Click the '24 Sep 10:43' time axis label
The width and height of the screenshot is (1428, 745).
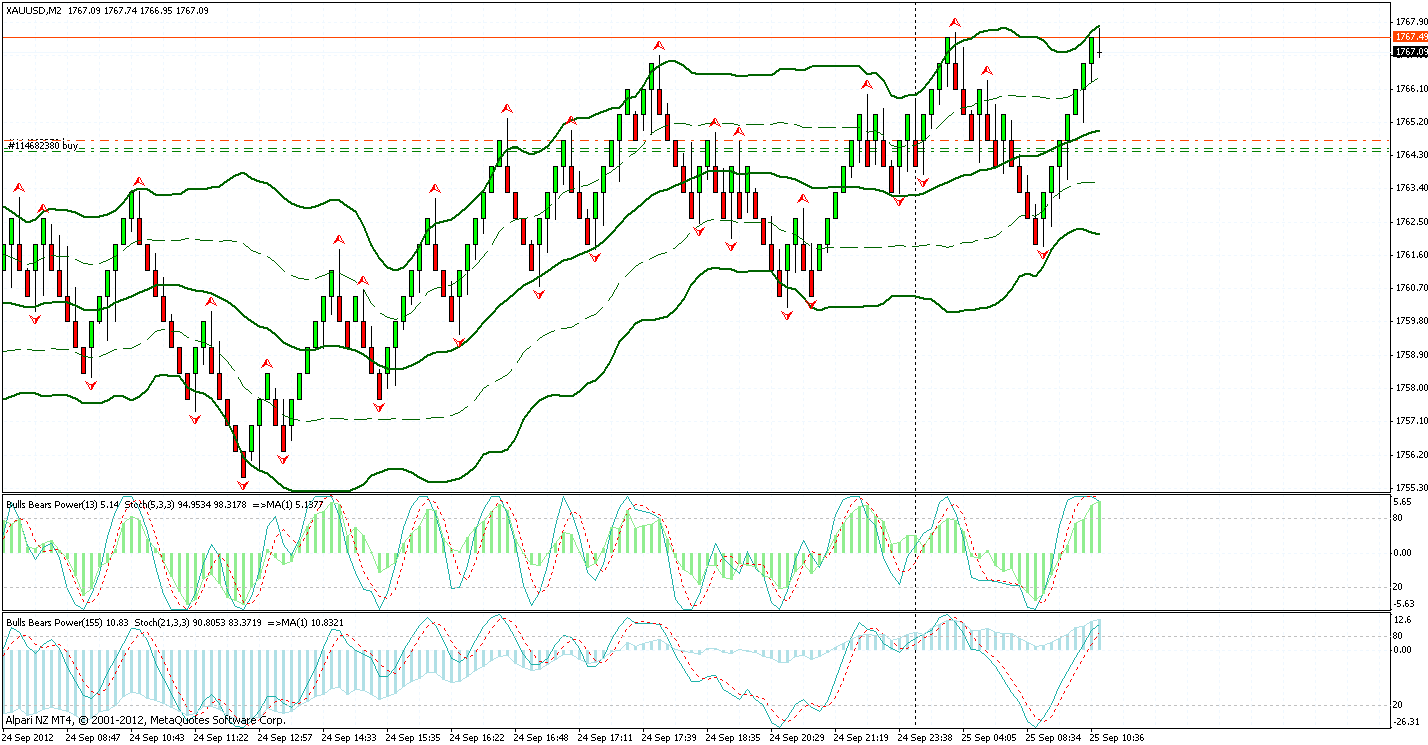(x=157, y=737)
